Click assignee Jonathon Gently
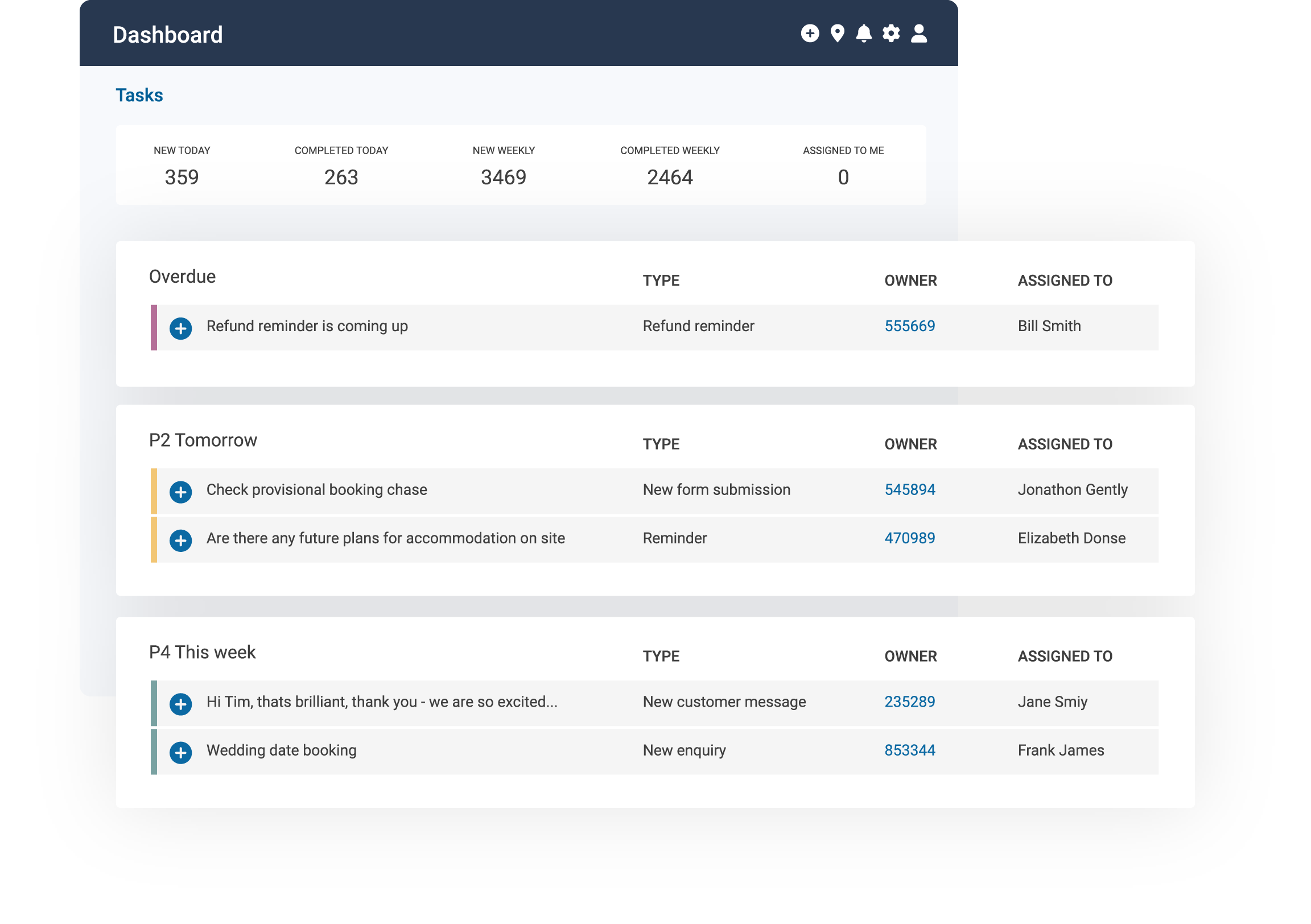The height and width of the screenshot is (924, 1311). point(1073,490)
